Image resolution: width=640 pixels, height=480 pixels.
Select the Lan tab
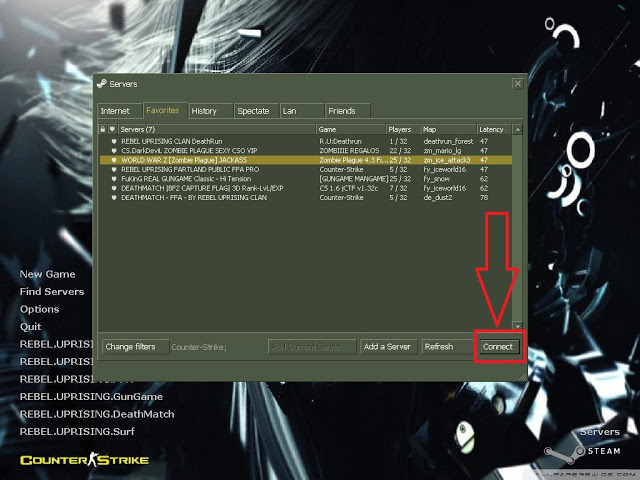pyautogui.click(x=302, y=111)
